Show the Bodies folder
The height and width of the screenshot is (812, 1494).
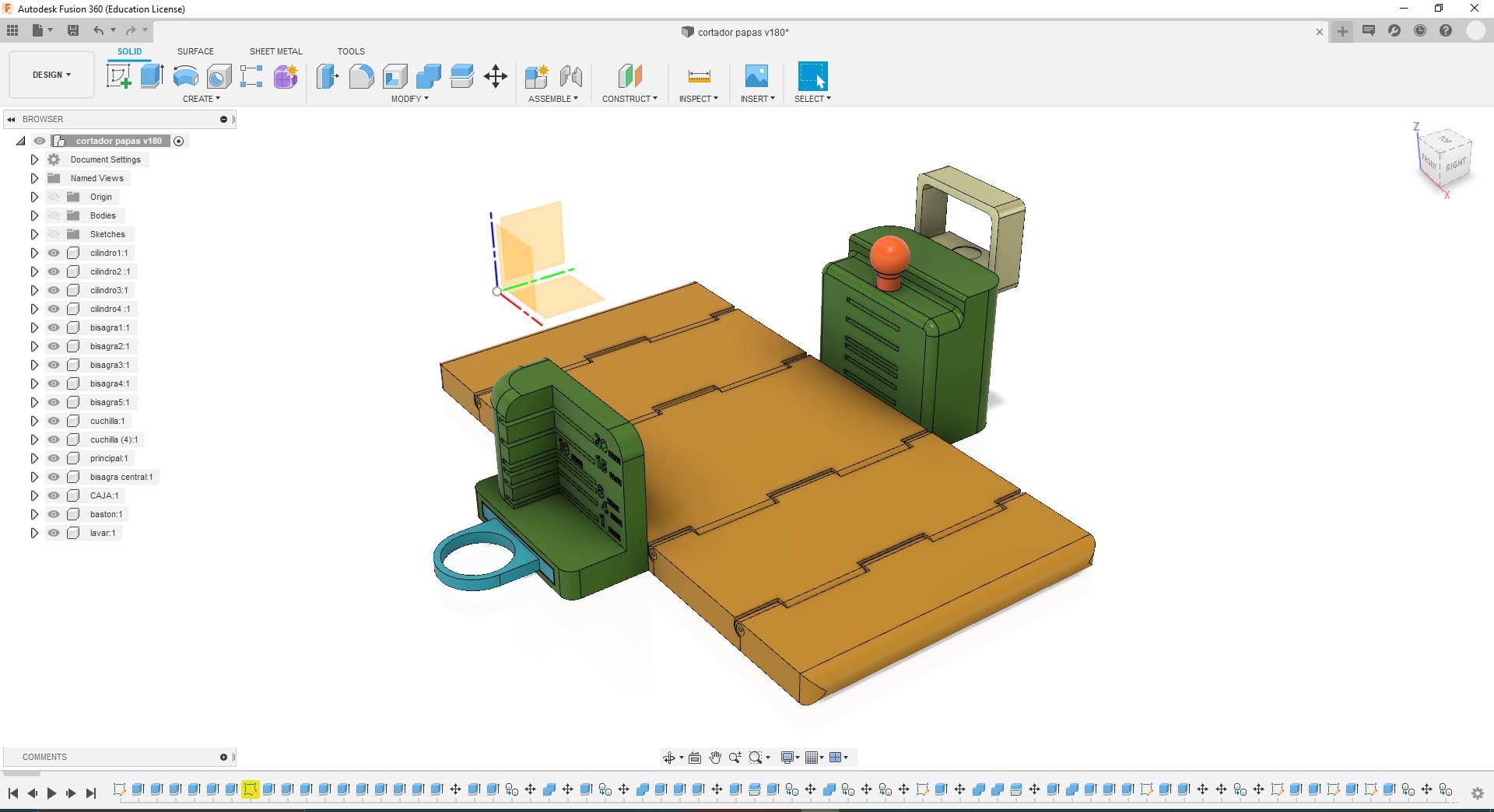[54, 215]
